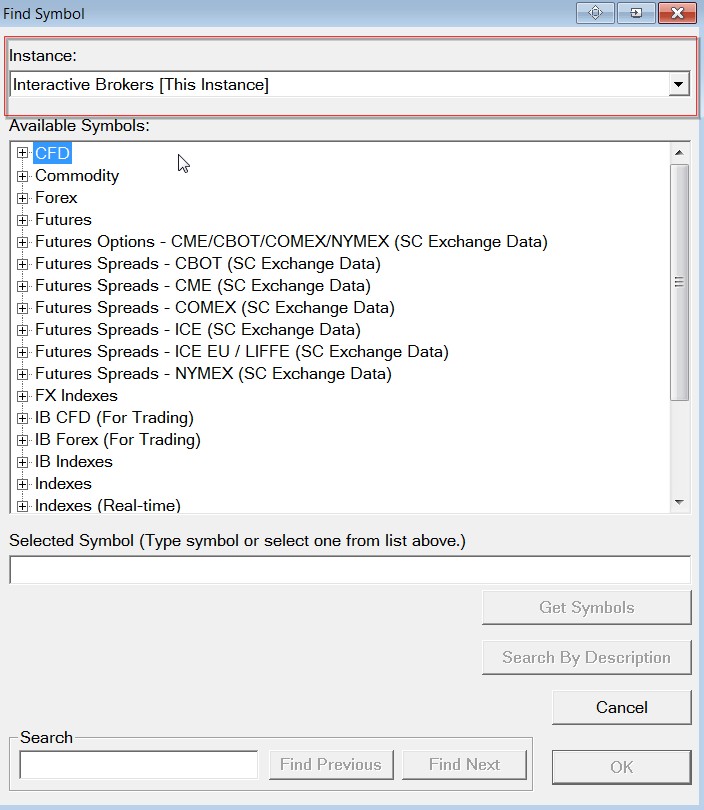Expand Futures Spreads - CBOT node
Image resolution: width=704 pixels, height=810 pixels.
(22, 264)
